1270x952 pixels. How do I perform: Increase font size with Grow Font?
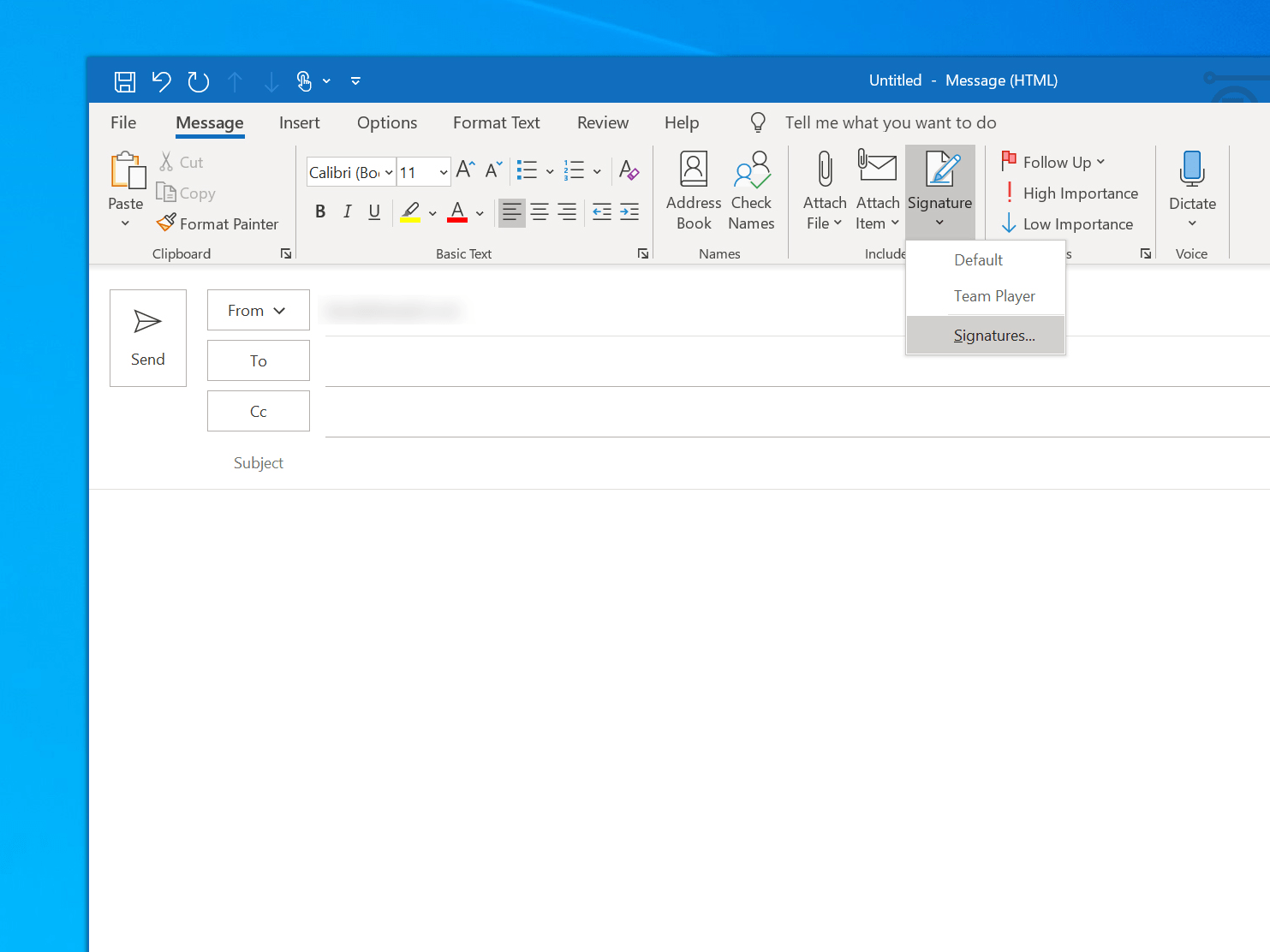pyautogui.click(x=465, y=170)
